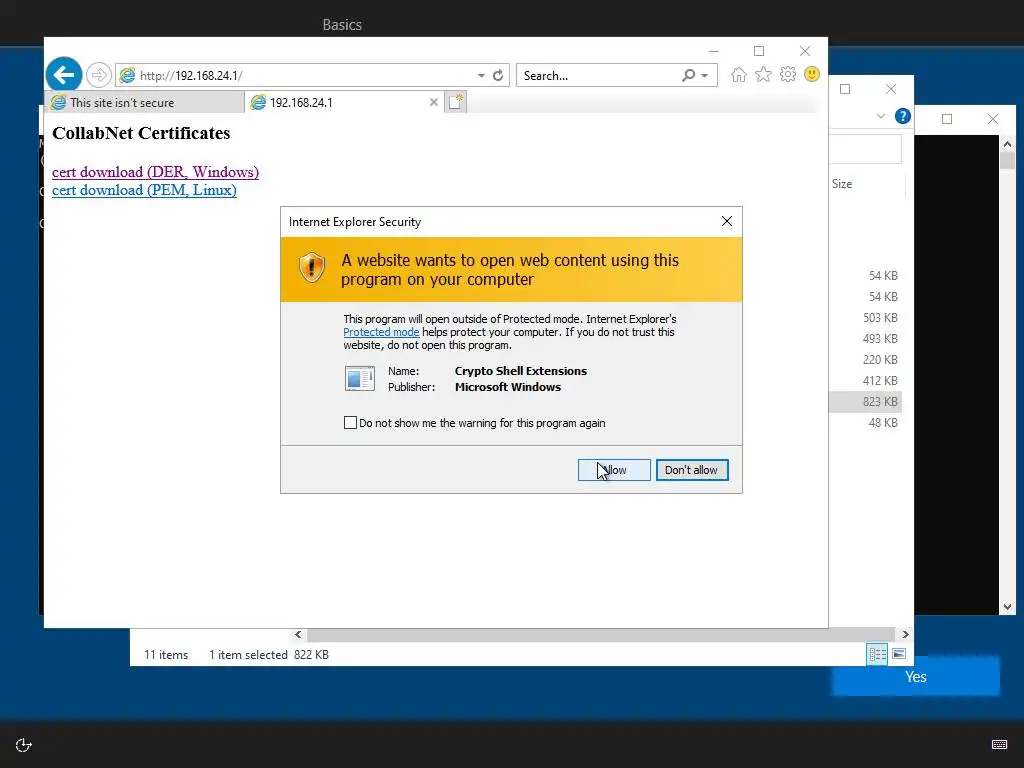Screen dimensions: 1024x768
Task: Check "Do not show me the warning" checkbox
Action: (x=350, y=423)
